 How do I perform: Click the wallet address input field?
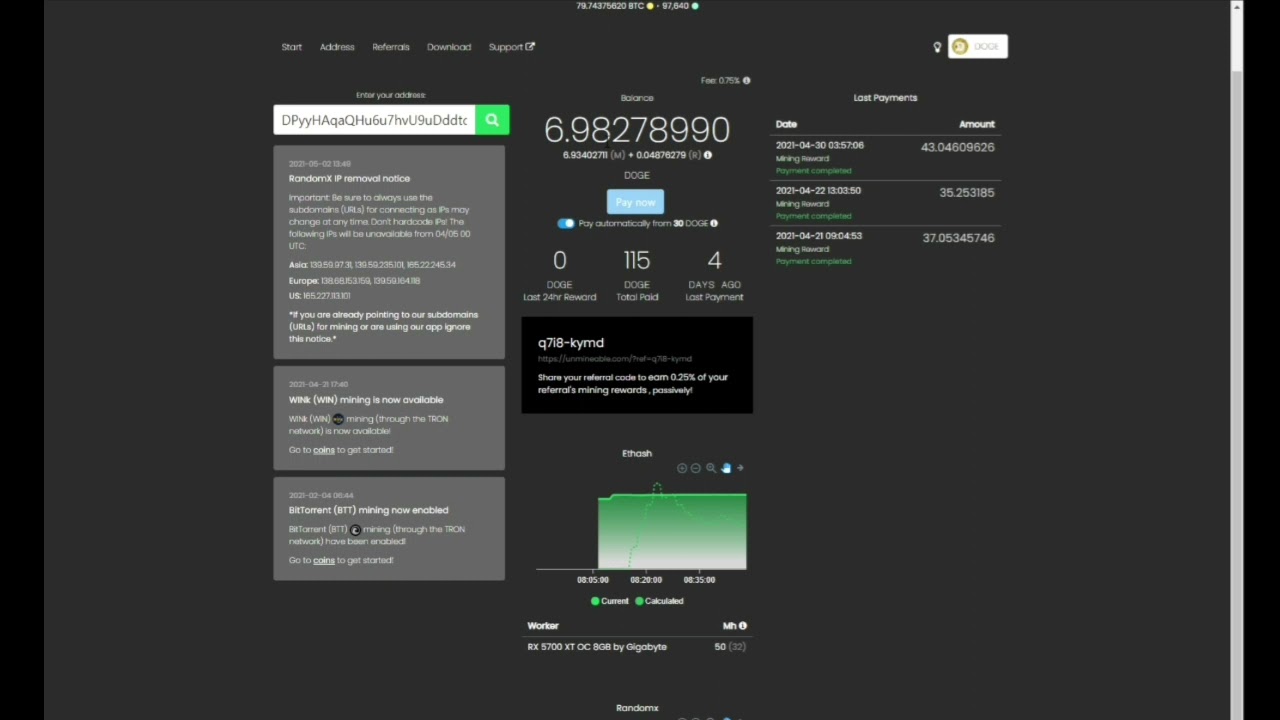374,120
